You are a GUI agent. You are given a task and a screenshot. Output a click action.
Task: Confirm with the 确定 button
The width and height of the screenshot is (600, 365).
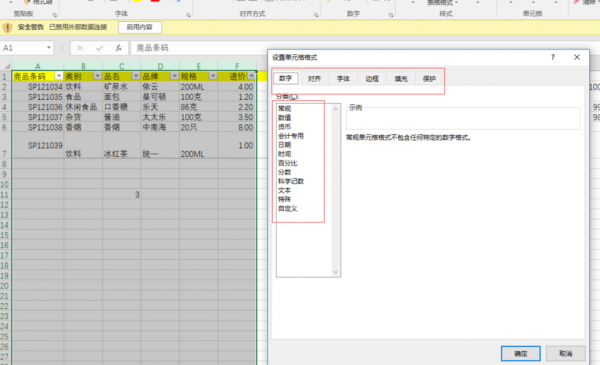click(x=520, y=354)
